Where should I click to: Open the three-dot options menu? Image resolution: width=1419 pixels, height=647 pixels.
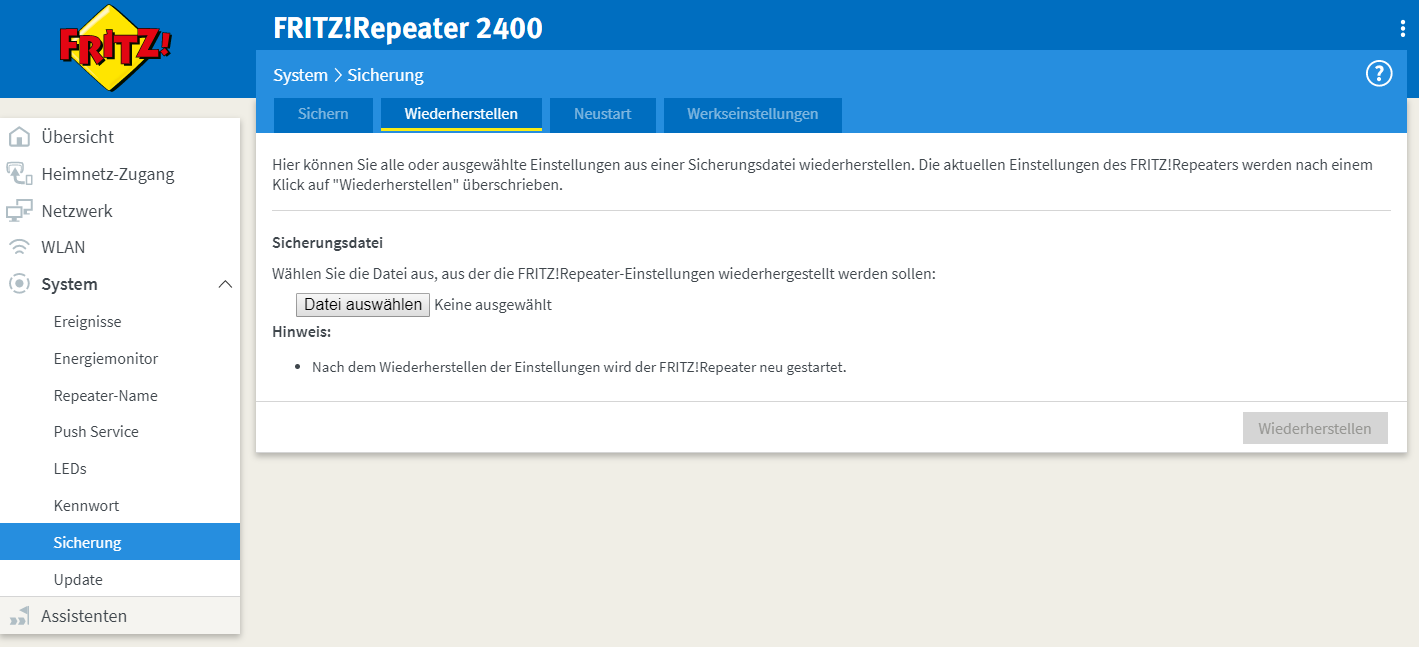[1403, 29]
